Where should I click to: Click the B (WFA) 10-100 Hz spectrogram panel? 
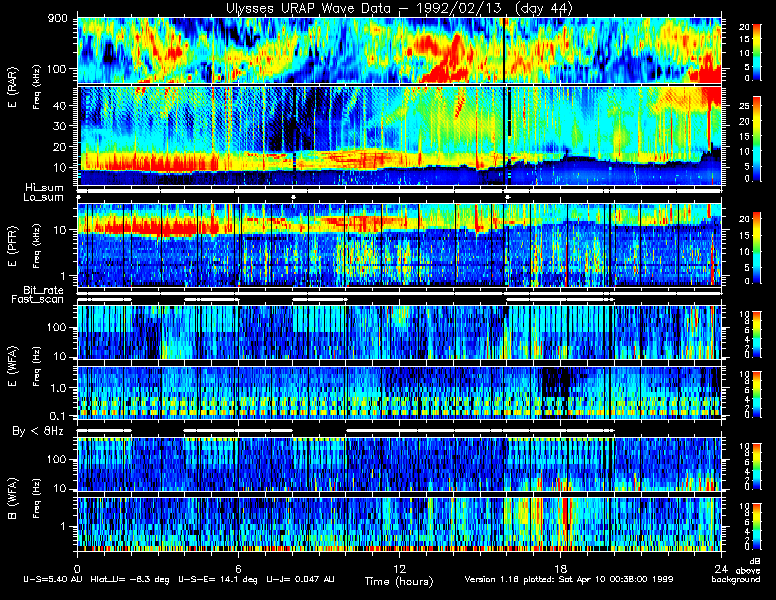tap(399, 464)
